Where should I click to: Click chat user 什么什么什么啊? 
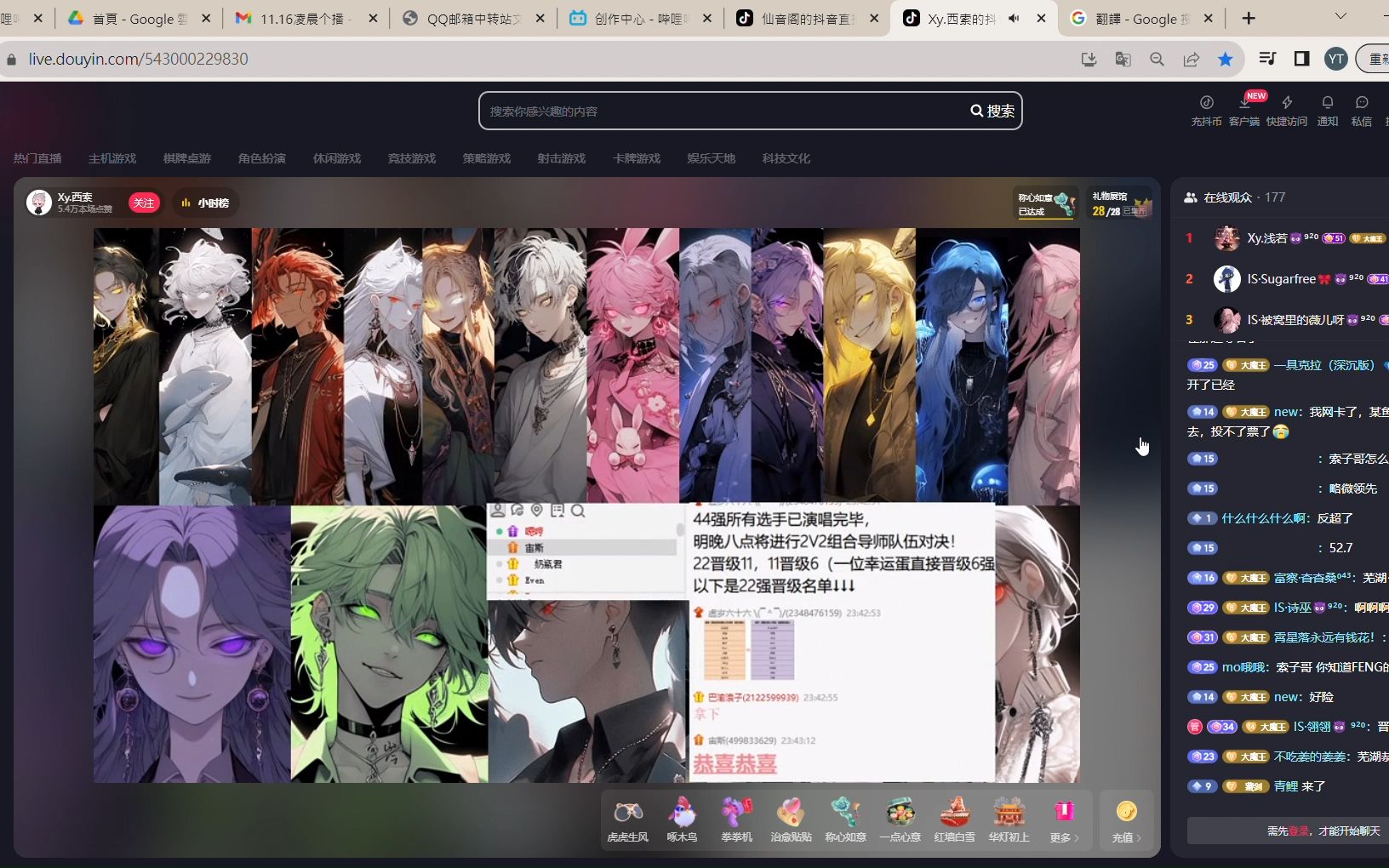[x=1265, y=518]
